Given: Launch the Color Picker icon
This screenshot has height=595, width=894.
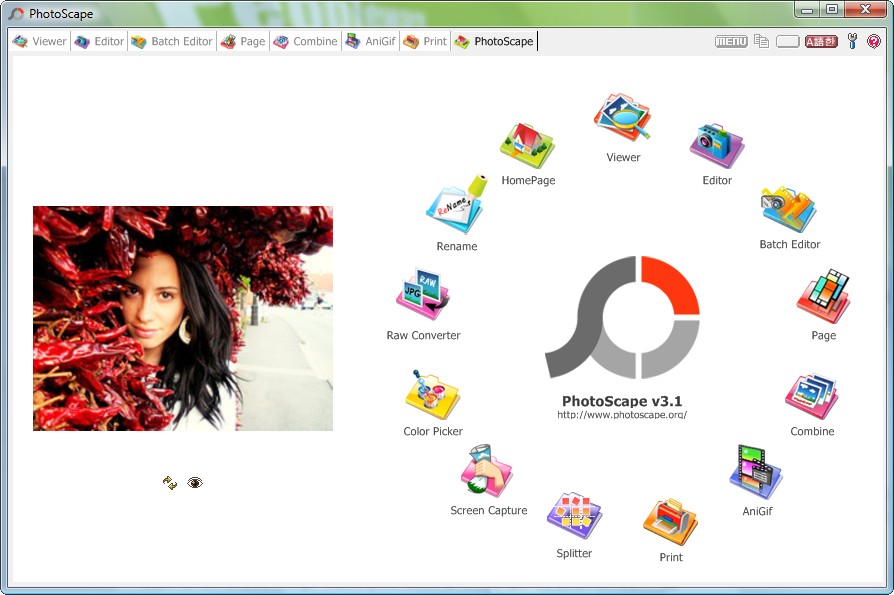Looking at the screenshot, I should pos(432,396).
